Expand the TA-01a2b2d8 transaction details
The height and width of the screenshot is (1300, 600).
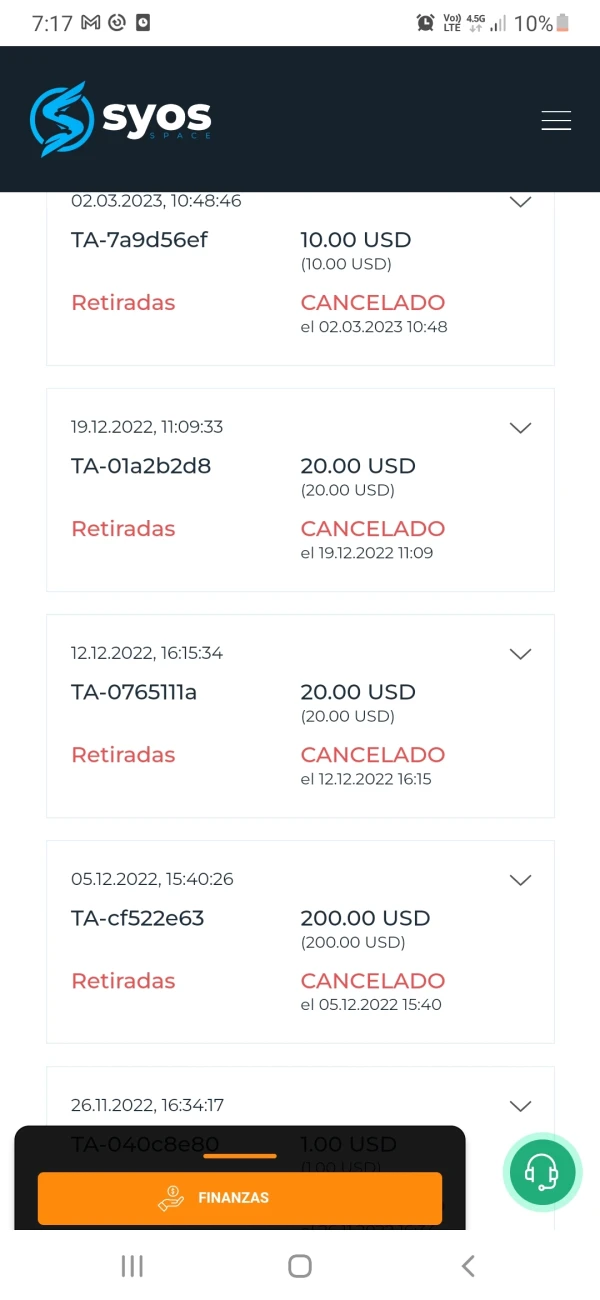click(520, 428)
